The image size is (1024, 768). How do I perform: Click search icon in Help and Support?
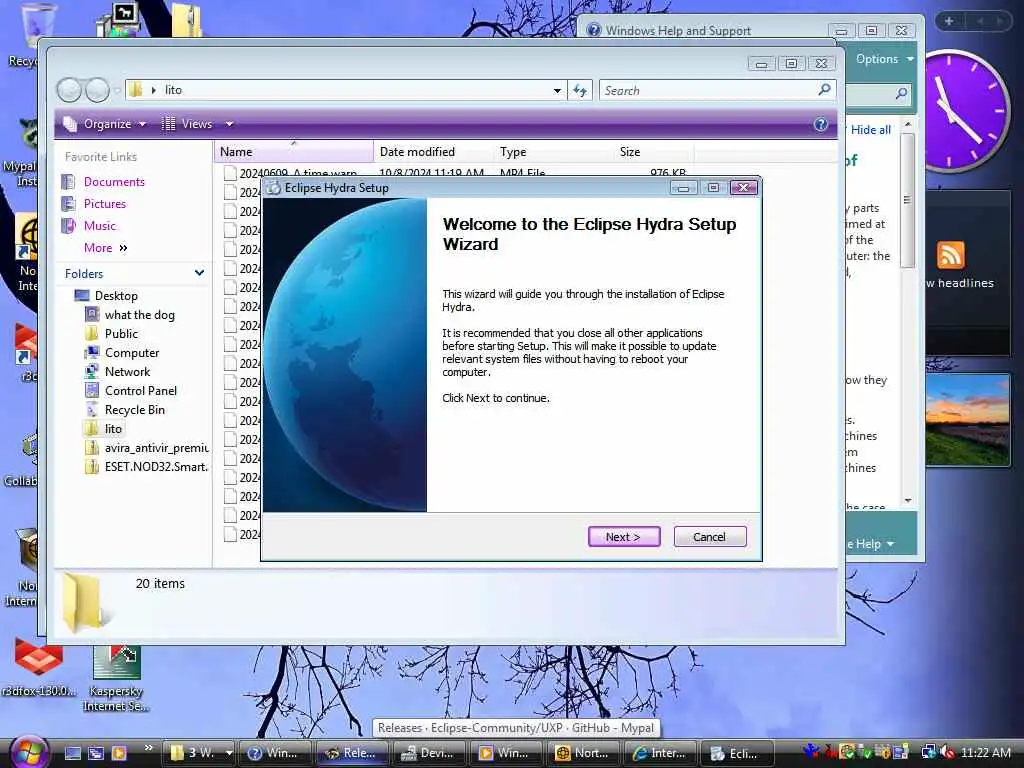pyautogui.click(x=901, y=93)
